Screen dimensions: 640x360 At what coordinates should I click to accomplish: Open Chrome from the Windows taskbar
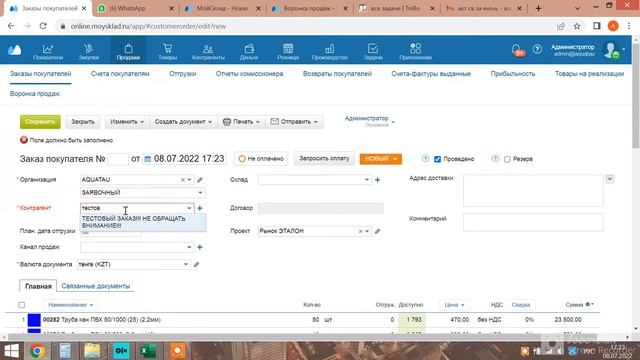coord(38,351)
